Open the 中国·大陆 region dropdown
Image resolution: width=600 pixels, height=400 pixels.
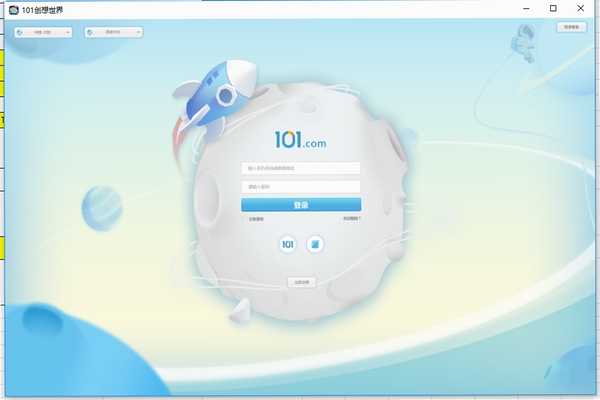[x=43, y=33]
